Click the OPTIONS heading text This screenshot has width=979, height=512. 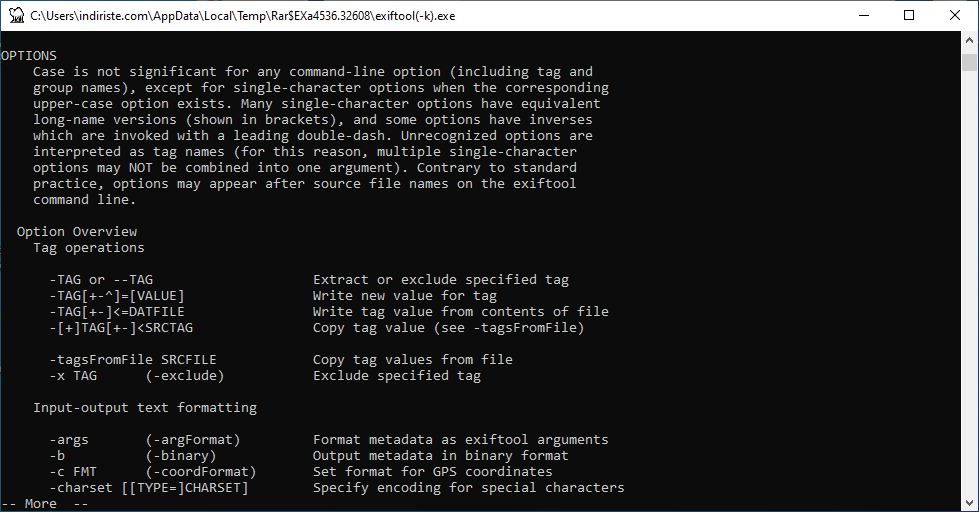click(x=29, y=56)
